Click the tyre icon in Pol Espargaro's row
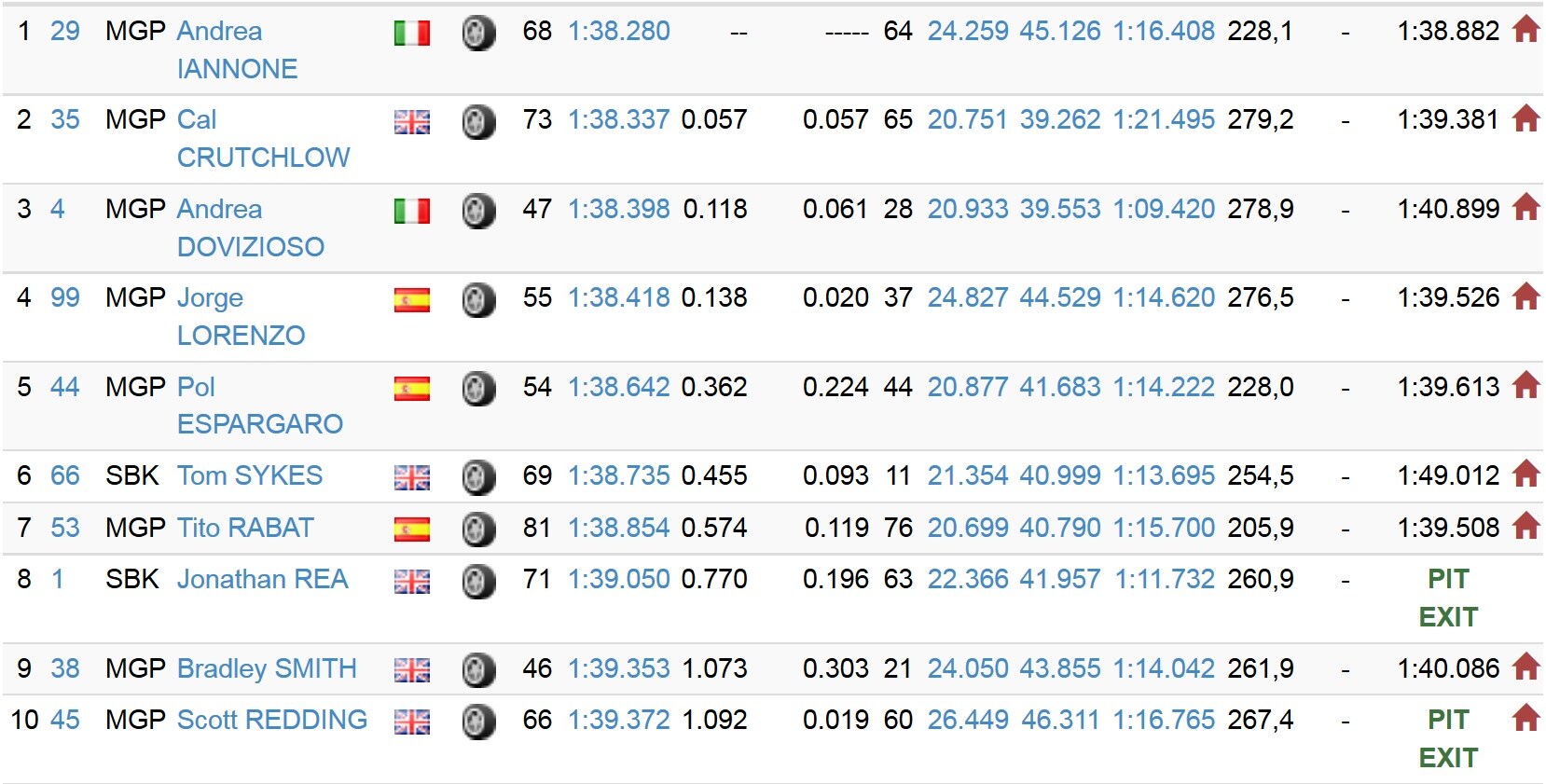Viewport: 1546px width, 784px height. (478, 388)
